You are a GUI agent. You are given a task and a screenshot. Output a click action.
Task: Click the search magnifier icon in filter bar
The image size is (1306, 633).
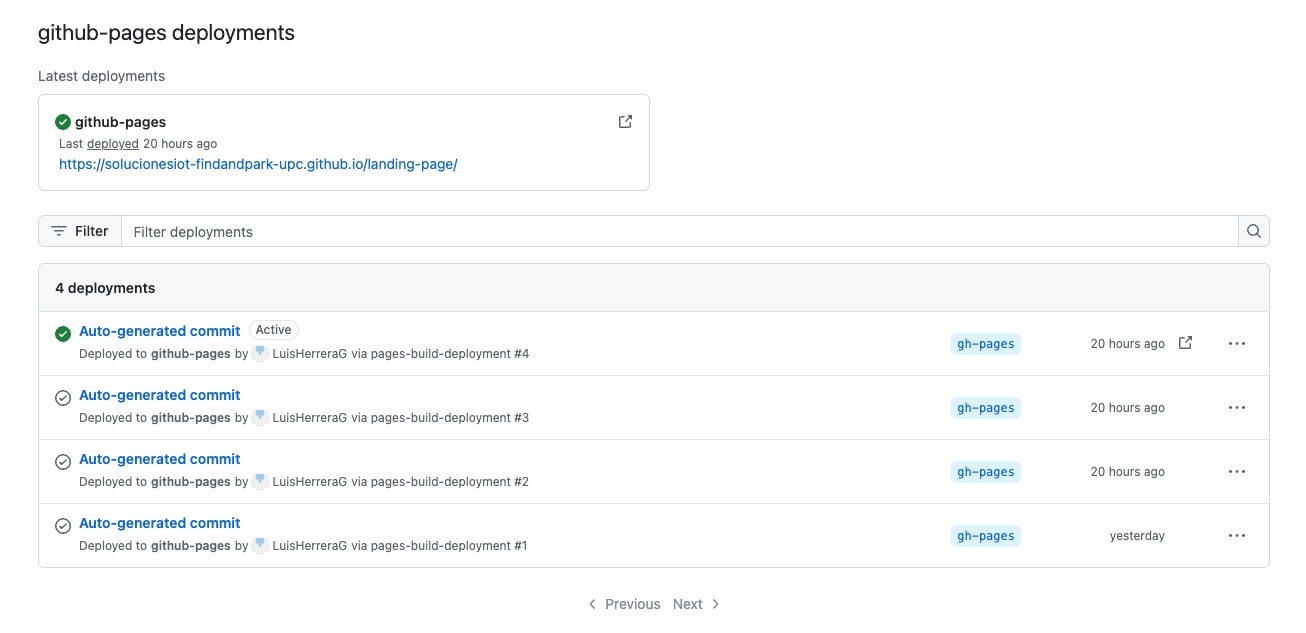[1254, 231]
